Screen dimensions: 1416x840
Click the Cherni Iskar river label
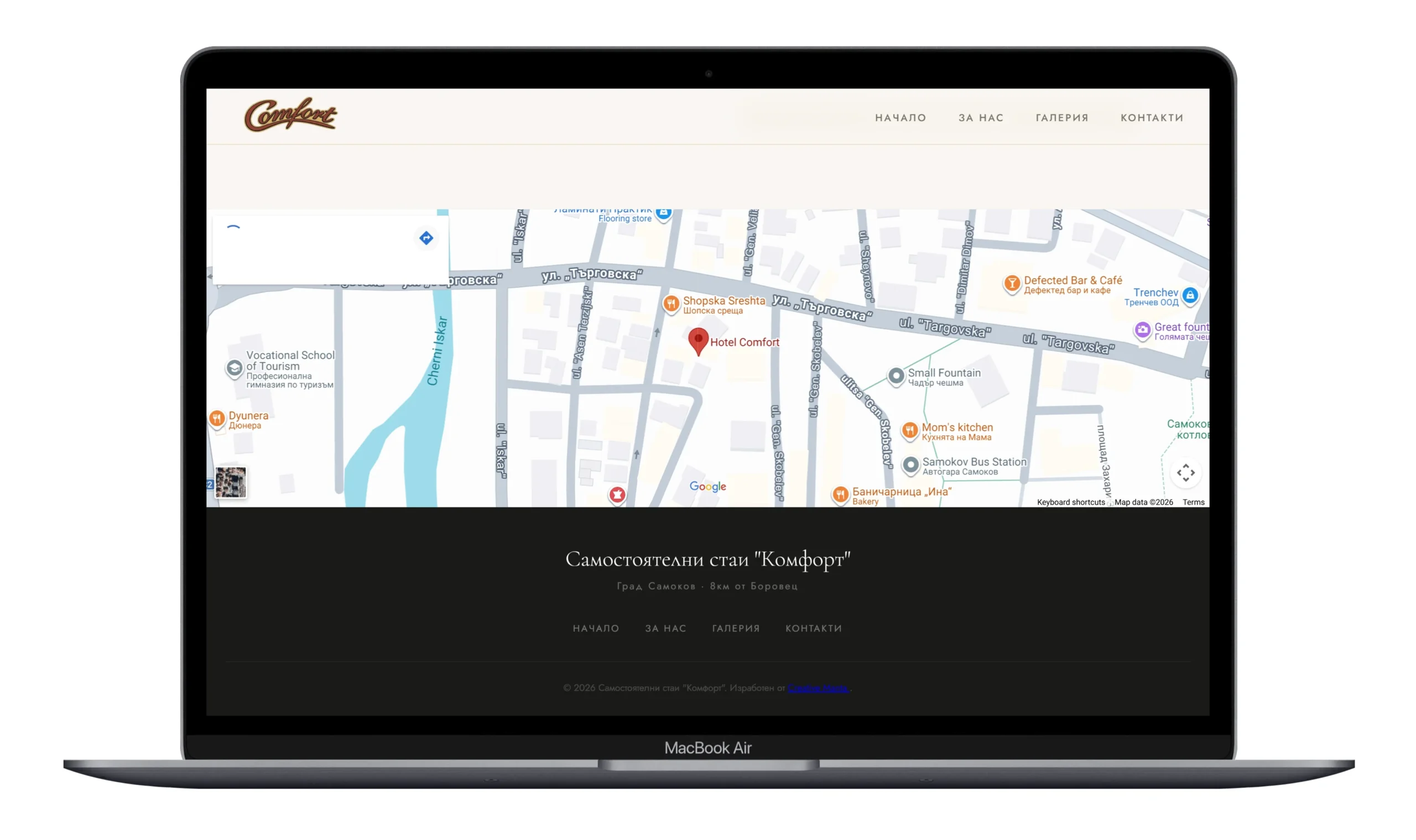[x=437, y=351]
